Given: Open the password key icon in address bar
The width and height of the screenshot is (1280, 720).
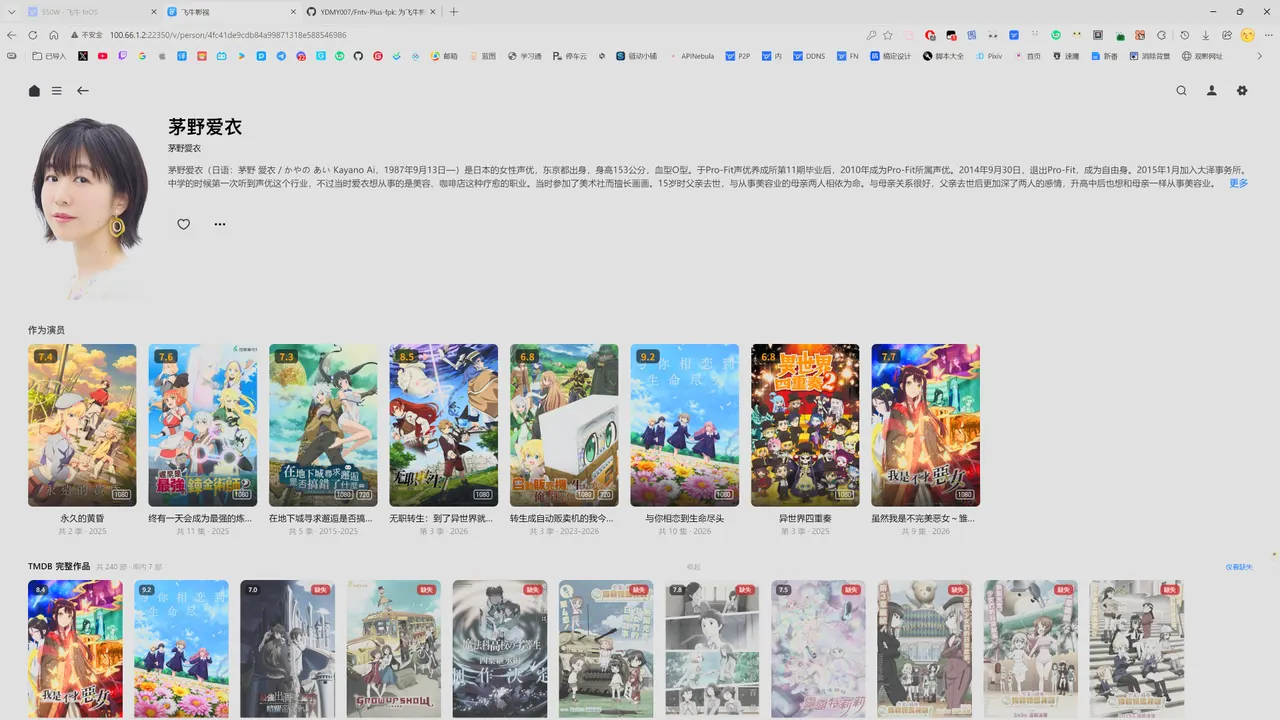Looking at the screenshot, I should coord(871,35).
